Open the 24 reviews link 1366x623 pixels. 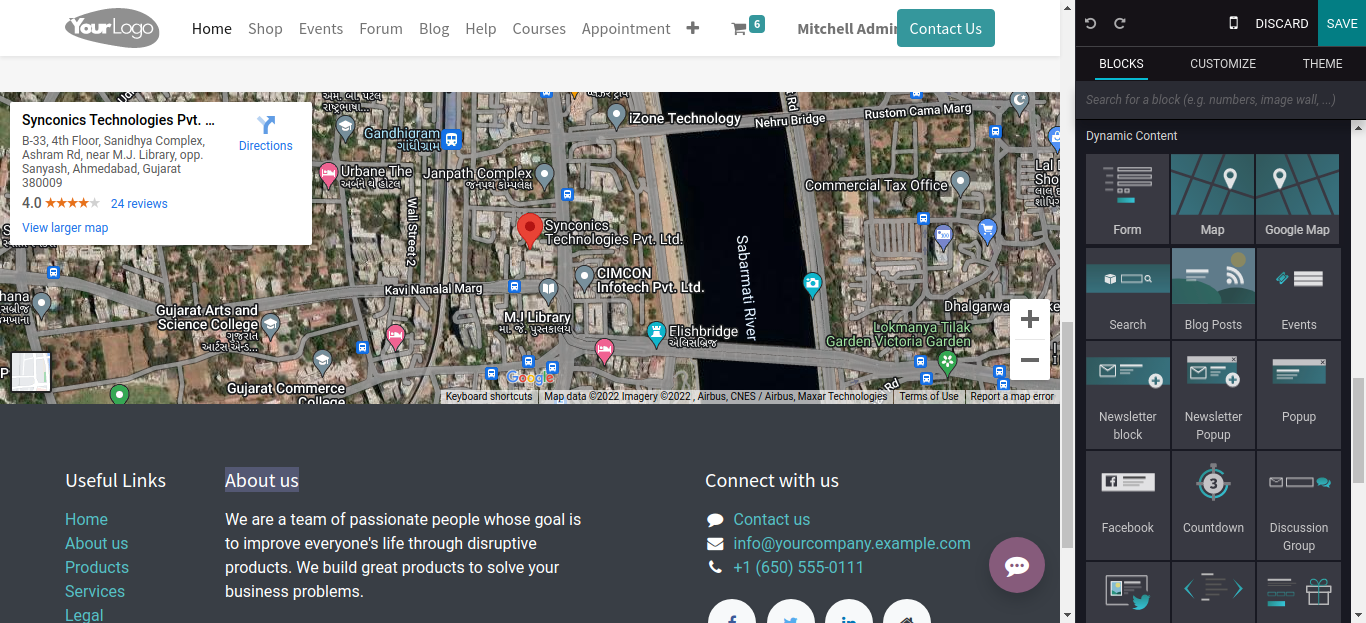click(x=139, y=204)
